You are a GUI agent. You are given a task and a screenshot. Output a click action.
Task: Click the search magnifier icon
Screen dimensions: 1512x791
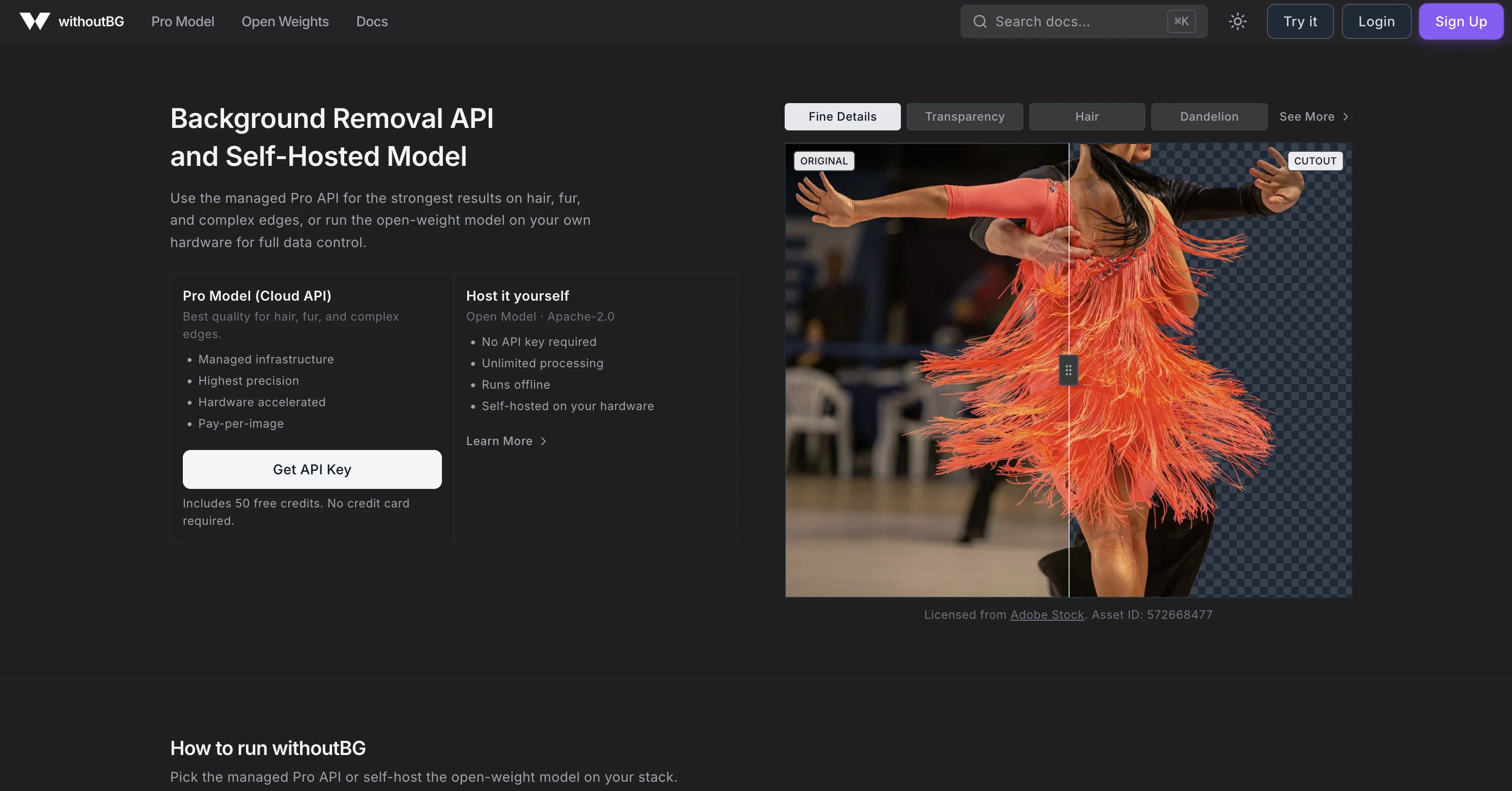(x=980, y=22)
